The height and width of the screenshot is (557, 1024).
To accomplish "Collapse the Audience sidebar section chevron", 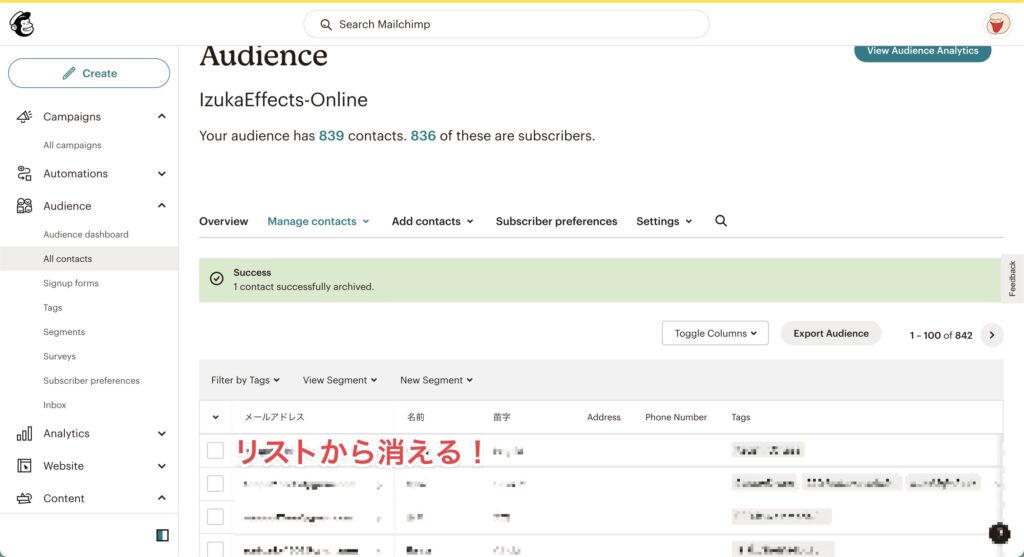I will click(161, 206).
